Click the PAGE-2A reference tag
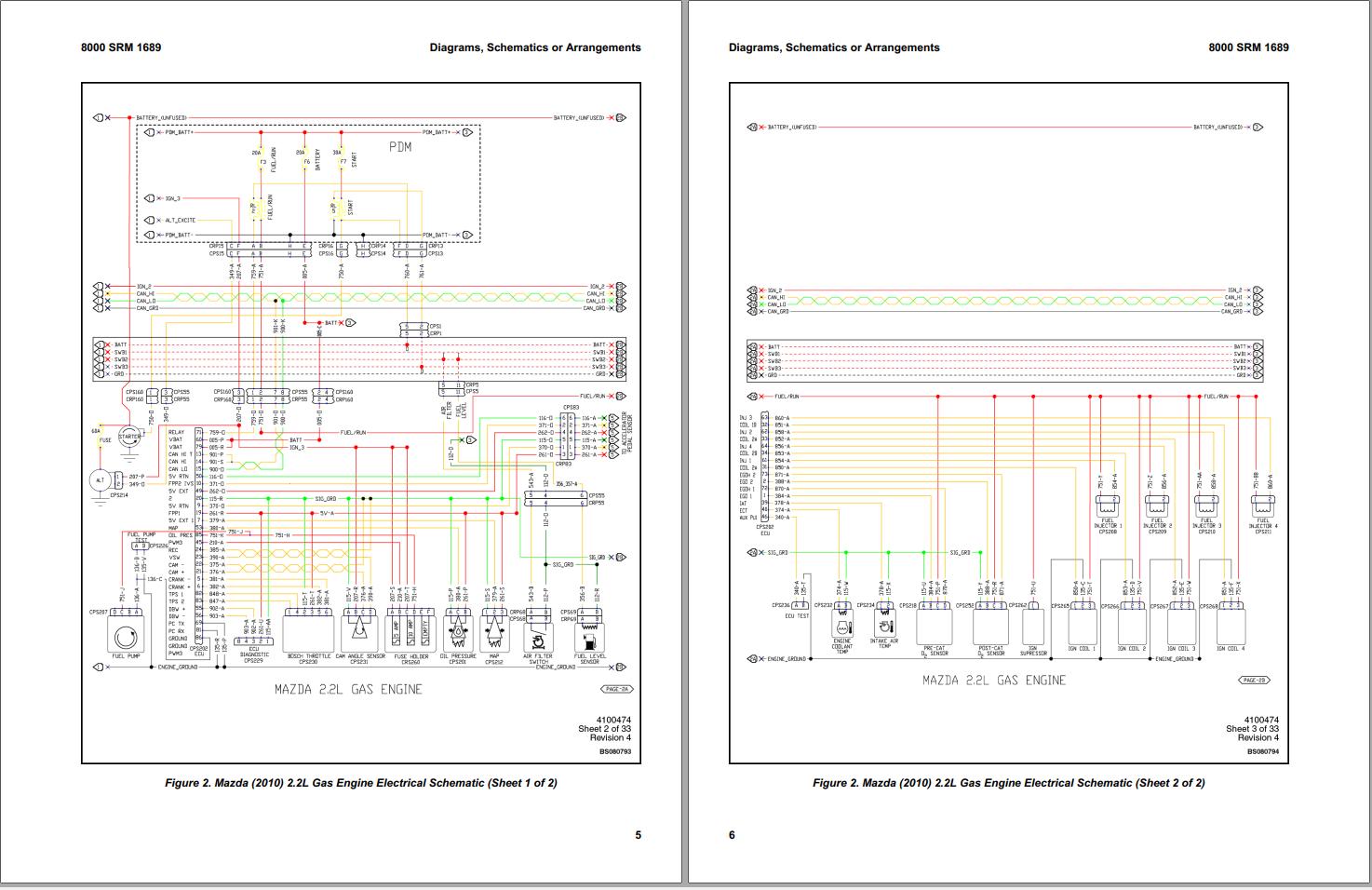The height and width of the screenshot is (890, 1372). click(x=618, y=689)
